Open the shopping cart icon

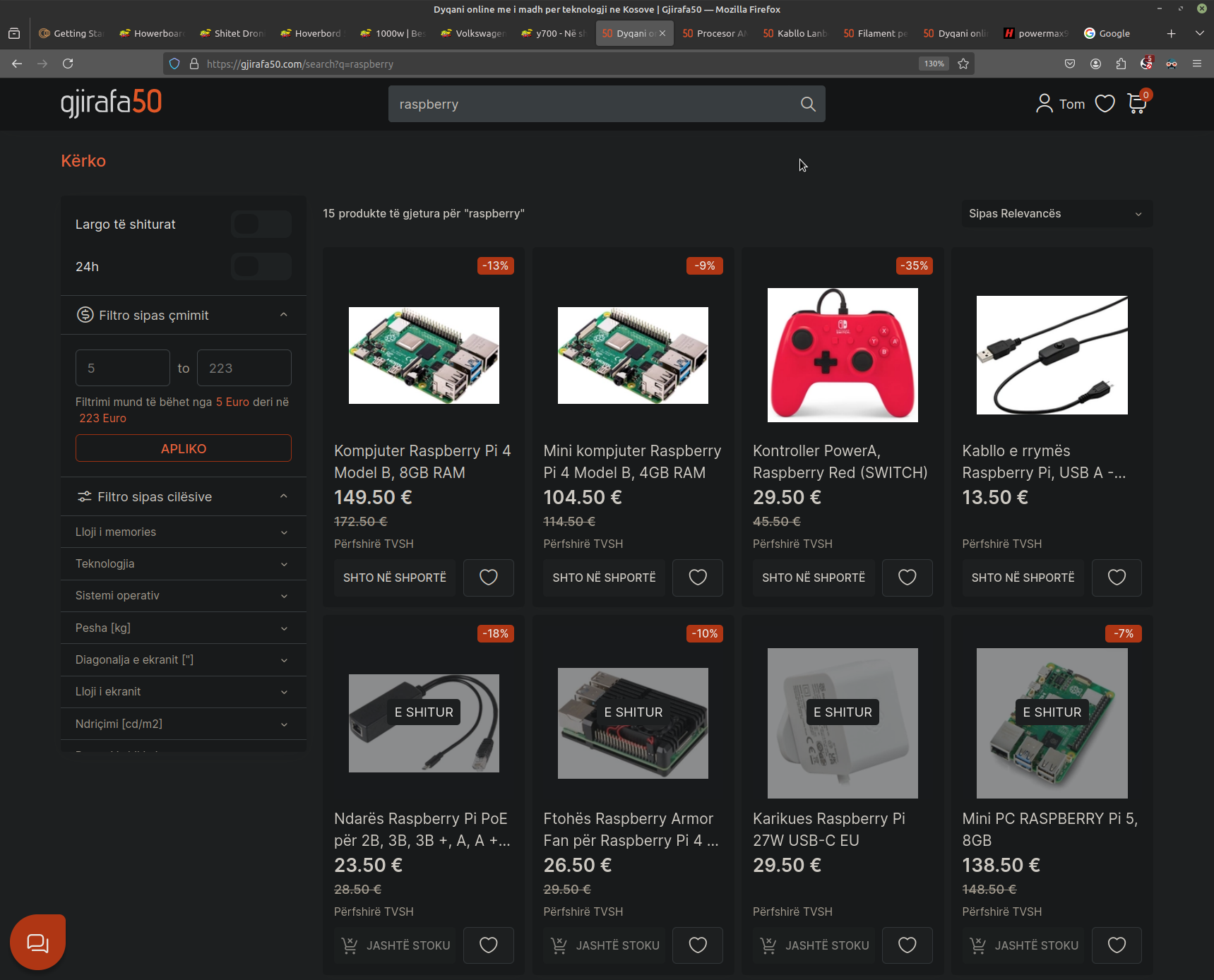1137,104
